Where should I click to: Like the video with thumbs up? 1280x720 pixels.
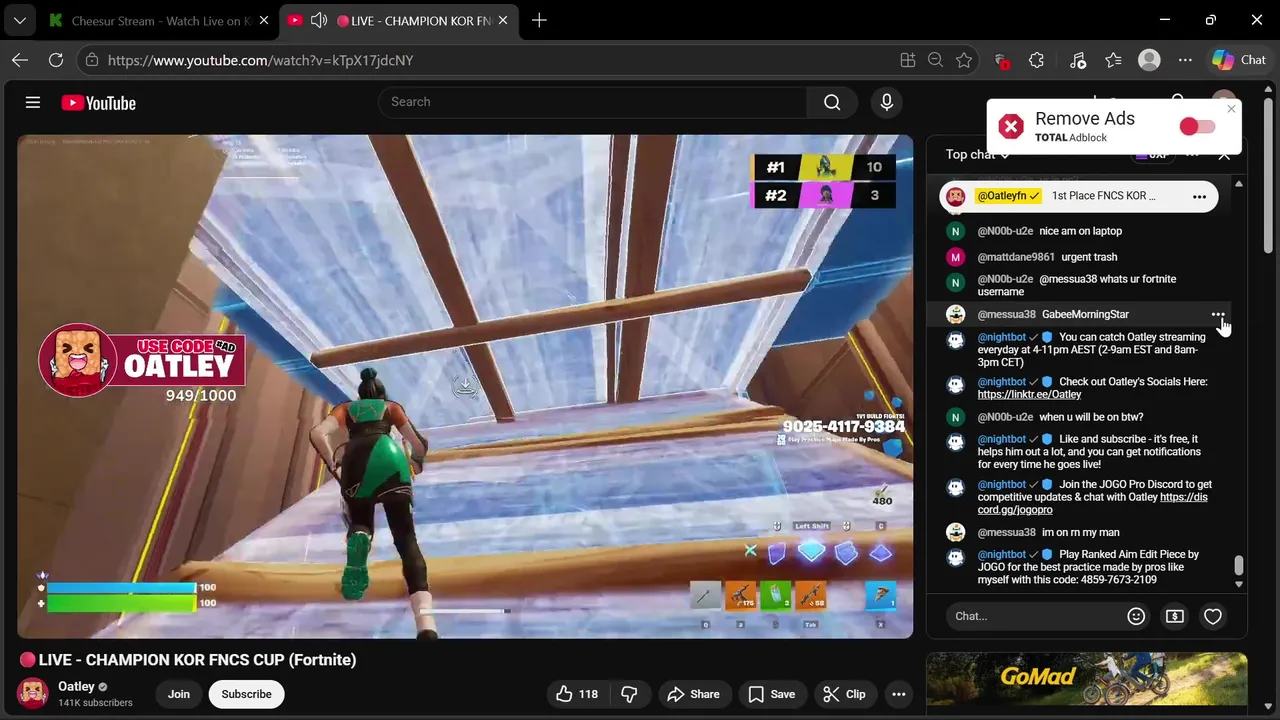(x=578, y=694)
